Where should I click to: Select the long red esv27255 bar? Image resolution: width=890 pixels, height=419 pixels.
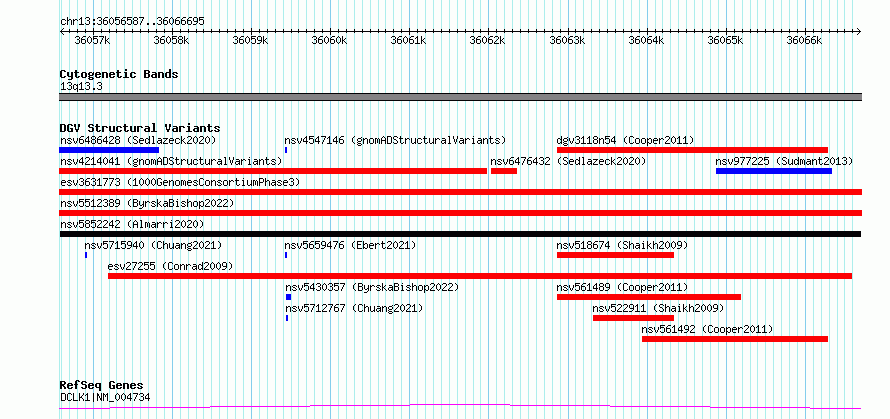(x=480, y=276)
